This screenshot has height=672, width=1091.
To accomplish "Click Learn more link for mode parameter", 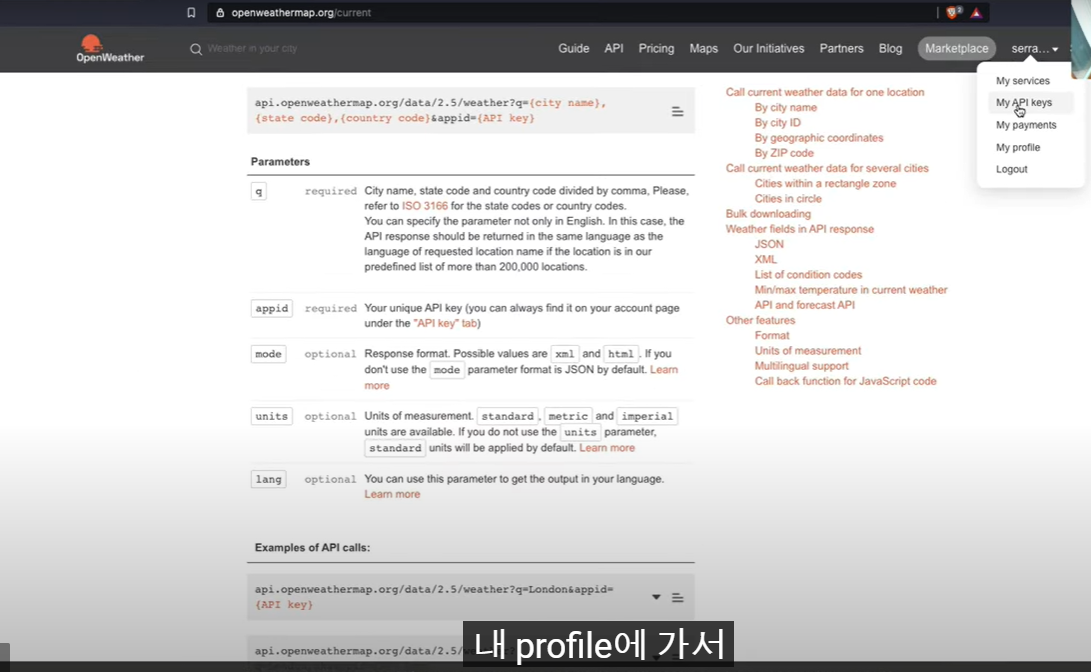I will click(x=664, y=369).
